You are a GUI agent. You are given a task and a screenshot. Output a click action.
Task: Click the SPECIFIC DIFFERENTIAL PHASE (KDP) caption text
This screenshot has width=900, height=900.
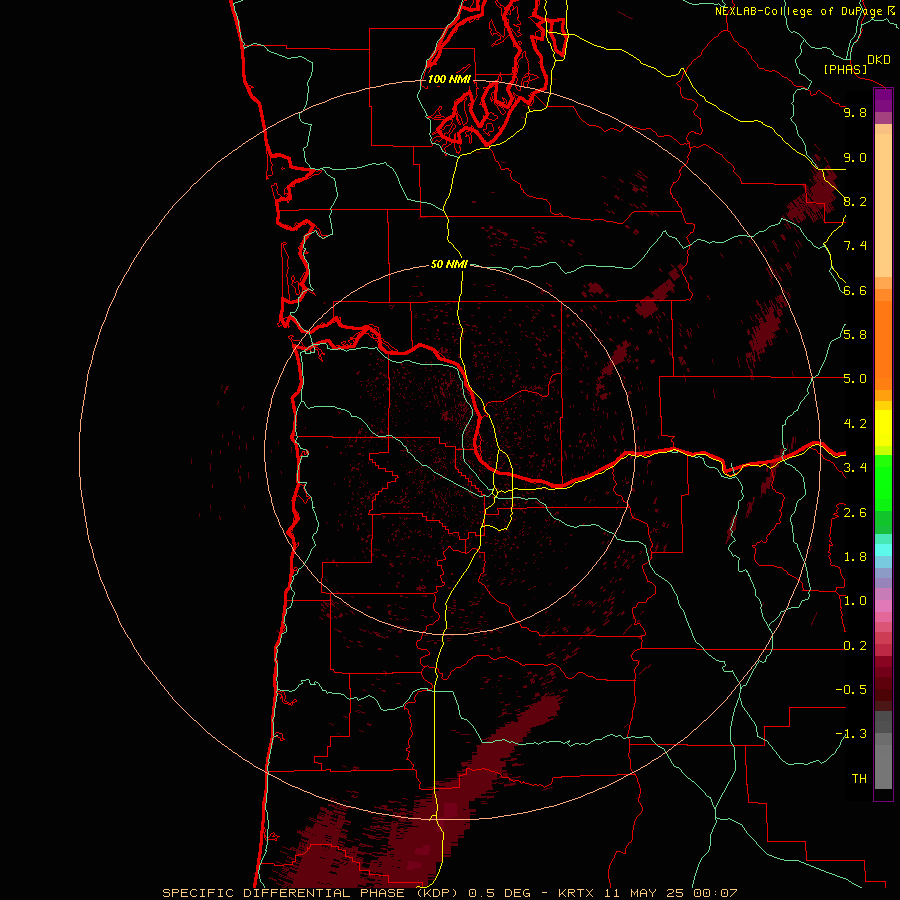[311, 893]
